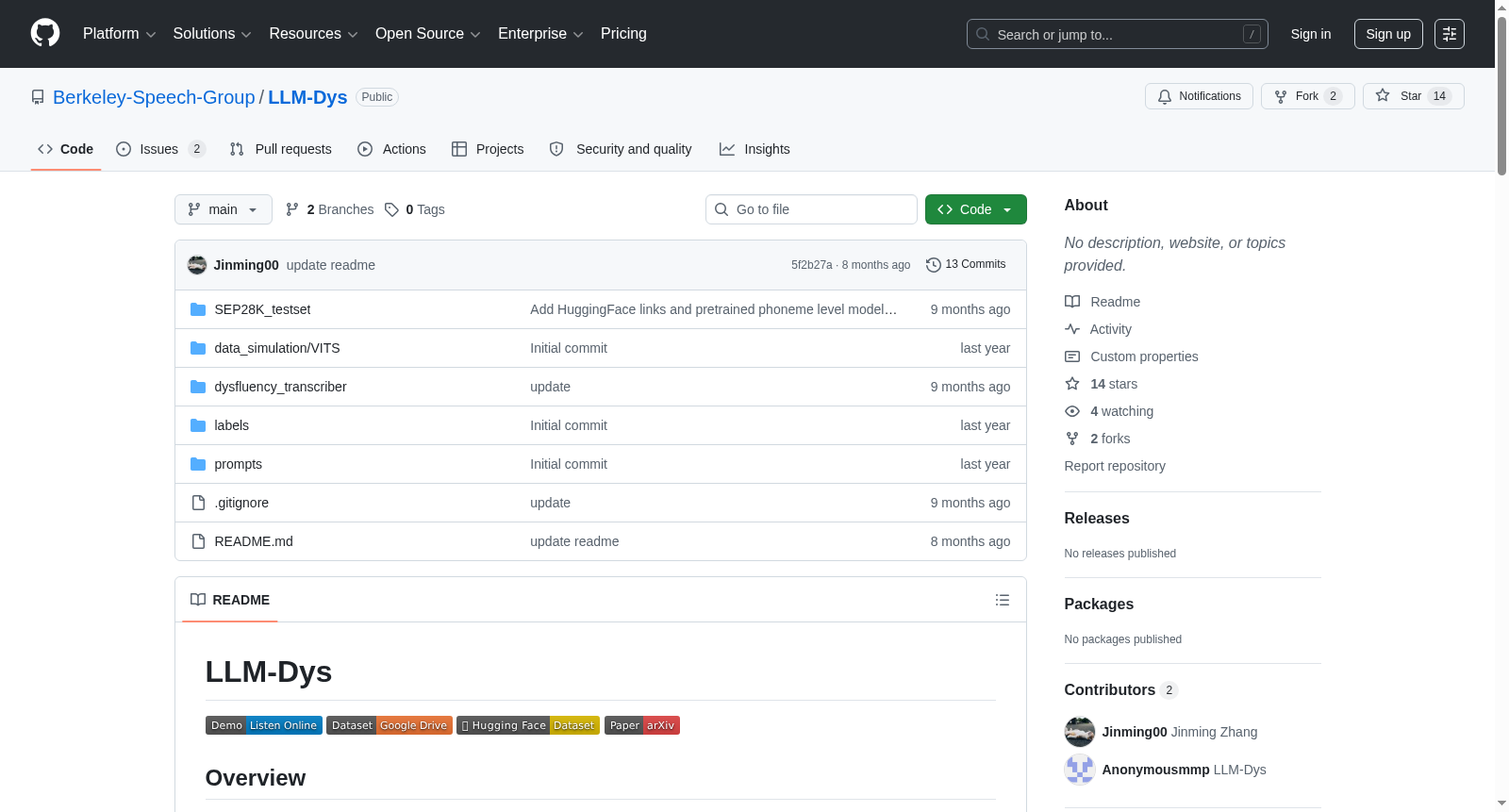Open the Berkeley-Speech-Group organization link
This screenshot has height=812, width=1509.
pyautogui.click(x=154, y=97)
